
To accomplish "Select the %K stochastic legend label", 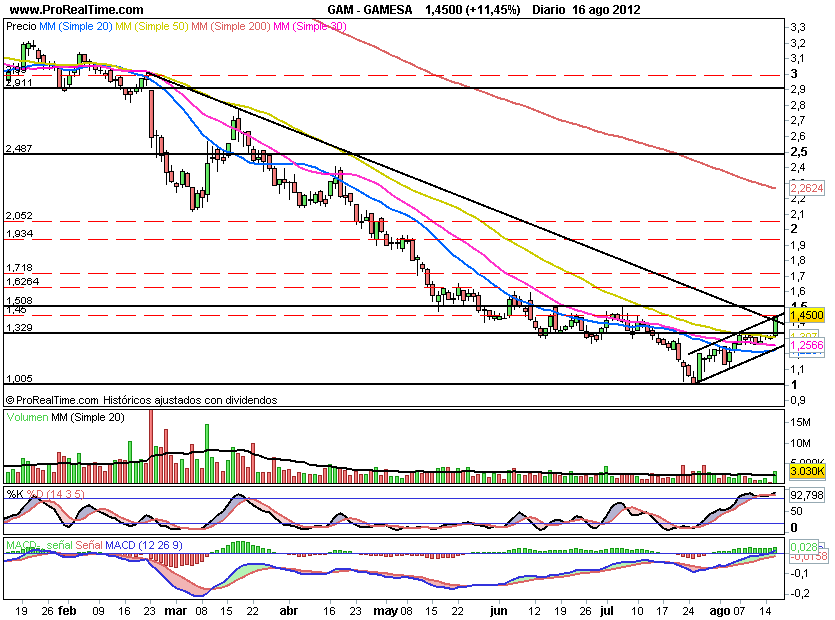I will tap(14, 493).
